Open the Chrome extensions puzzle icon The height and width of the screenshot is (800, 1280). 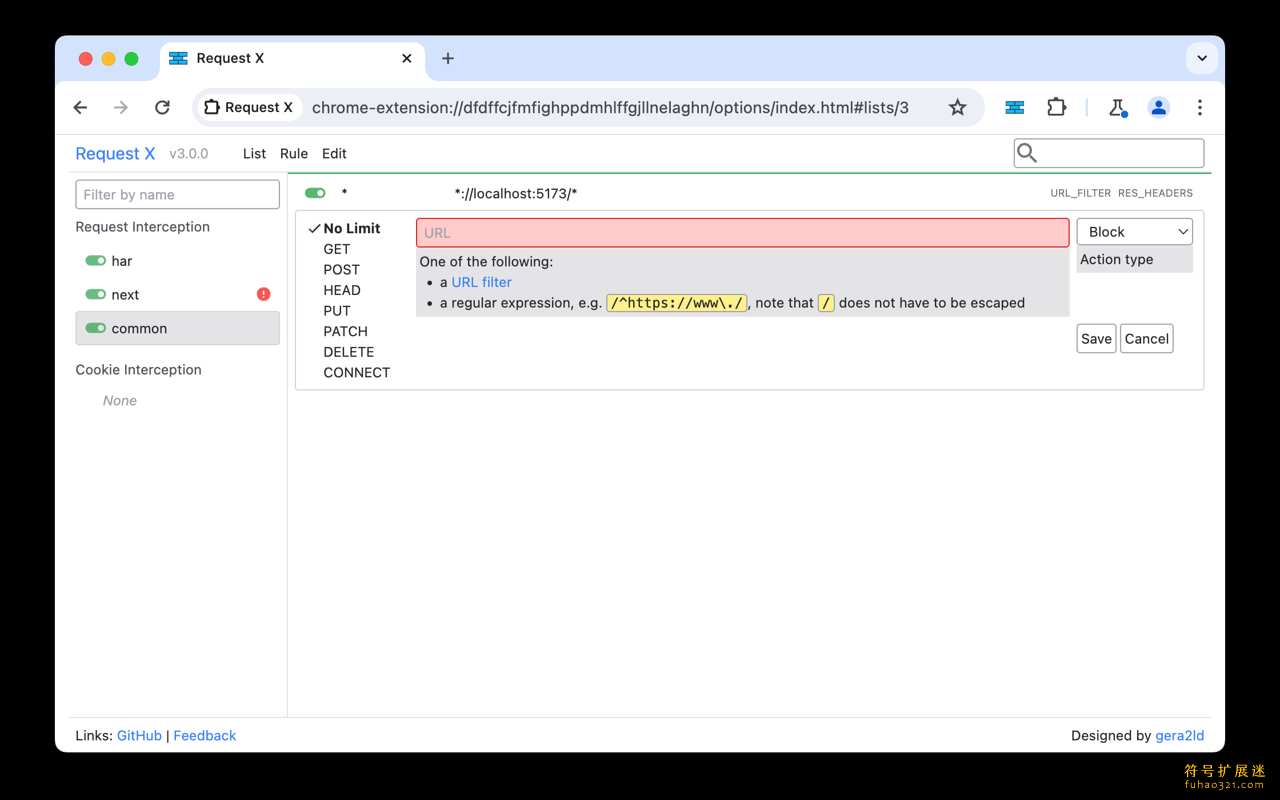point(1056,107)
